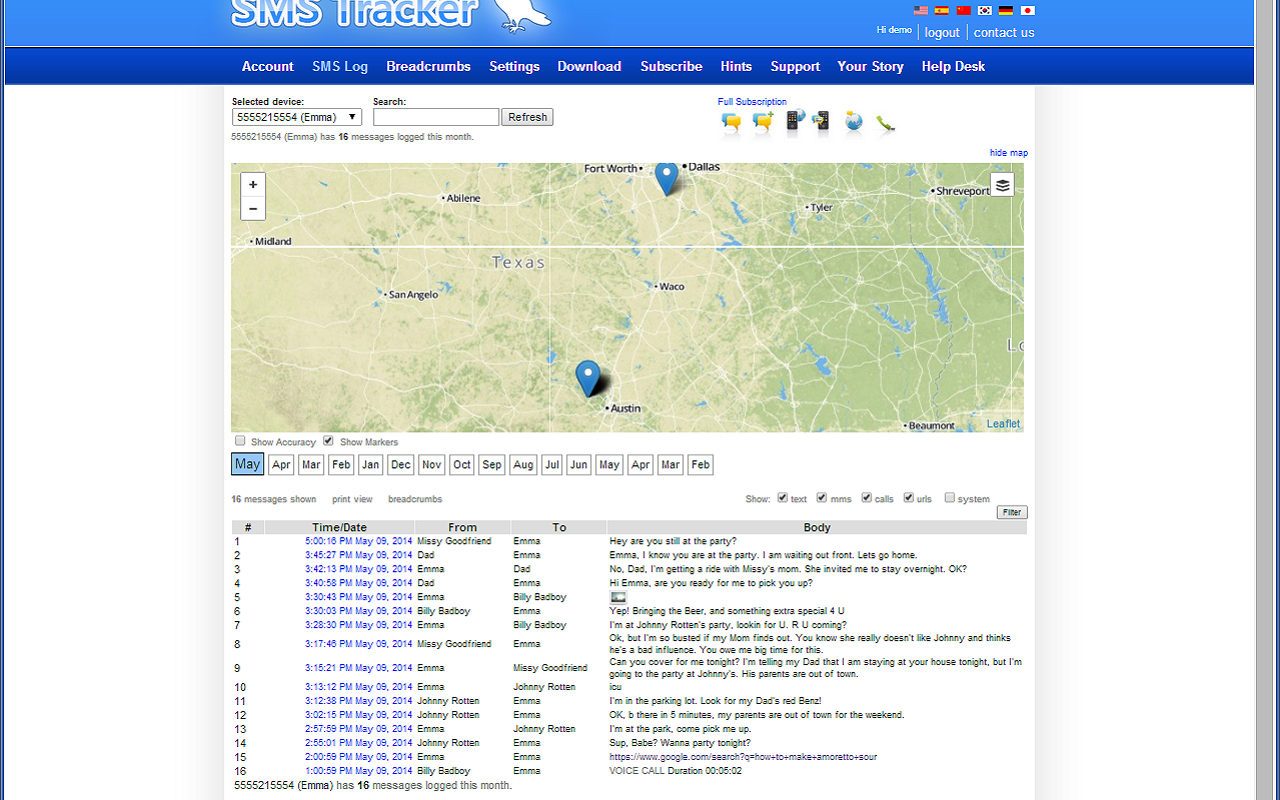Select the German flag language
The image size is (1280, 800).
[1006, 11]
